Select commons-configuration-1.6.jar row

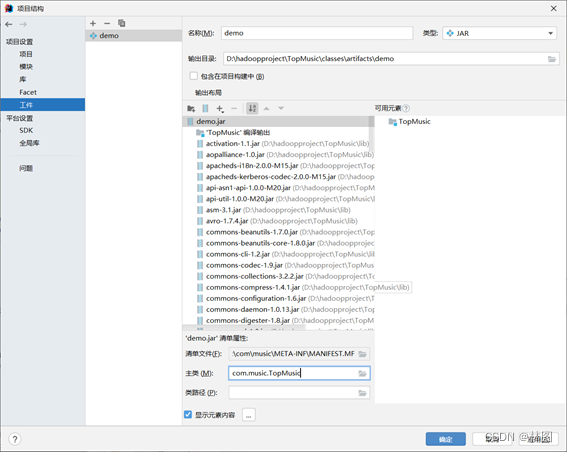278,299
